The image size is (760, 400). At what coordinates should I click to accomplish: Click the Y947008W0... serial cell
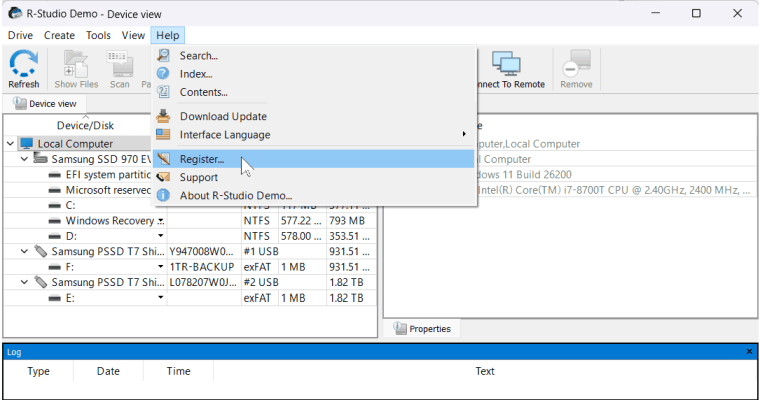[x=202, y=251]
